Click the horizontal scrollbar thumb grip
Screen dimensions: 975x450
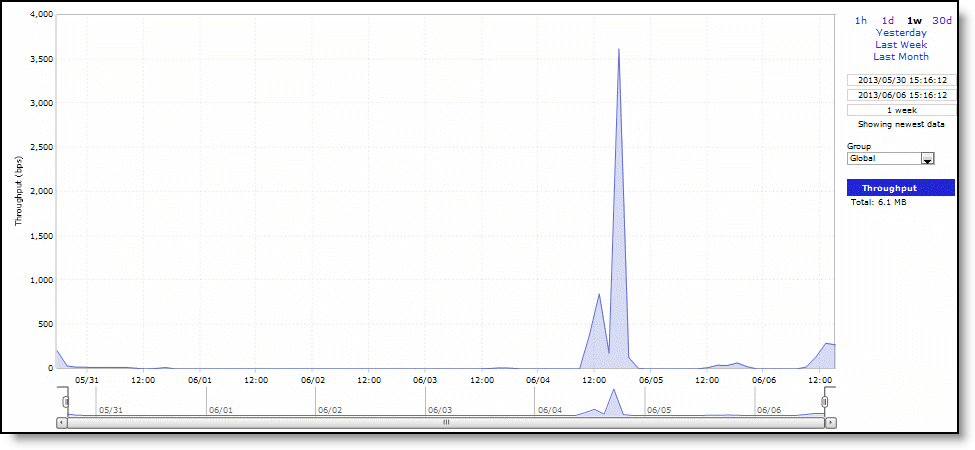click(x=446, y=423)
